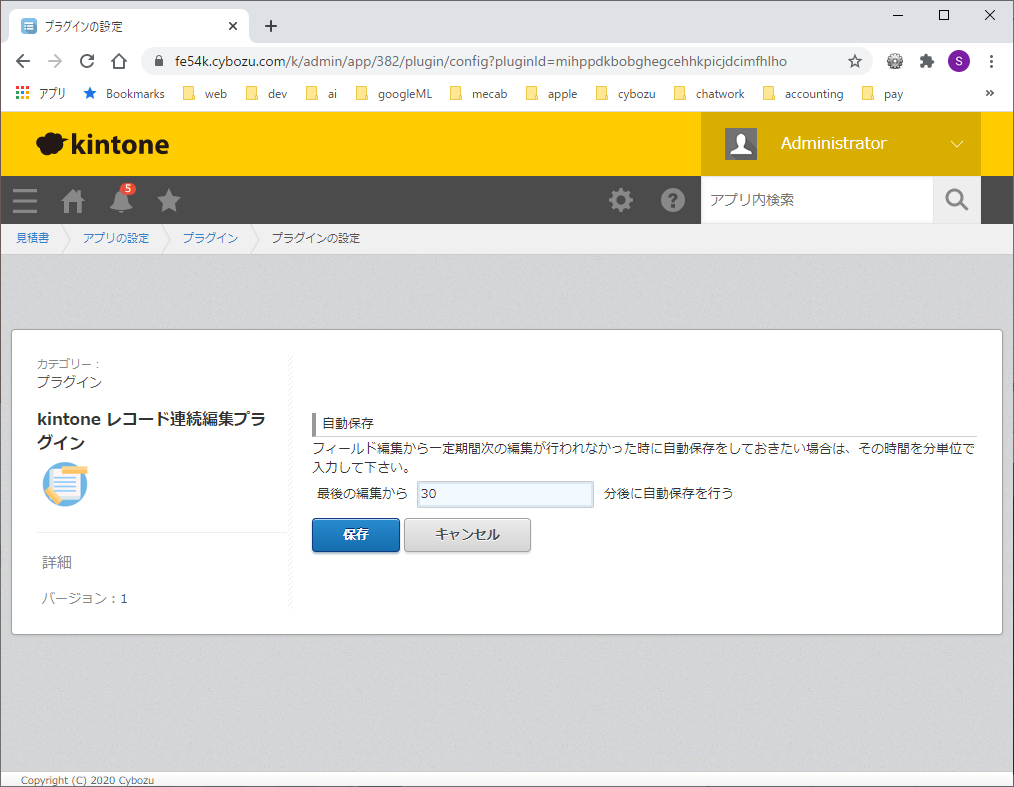Click the search magnifier button
The image size is (1014, 787).
(x=956, y=200)
